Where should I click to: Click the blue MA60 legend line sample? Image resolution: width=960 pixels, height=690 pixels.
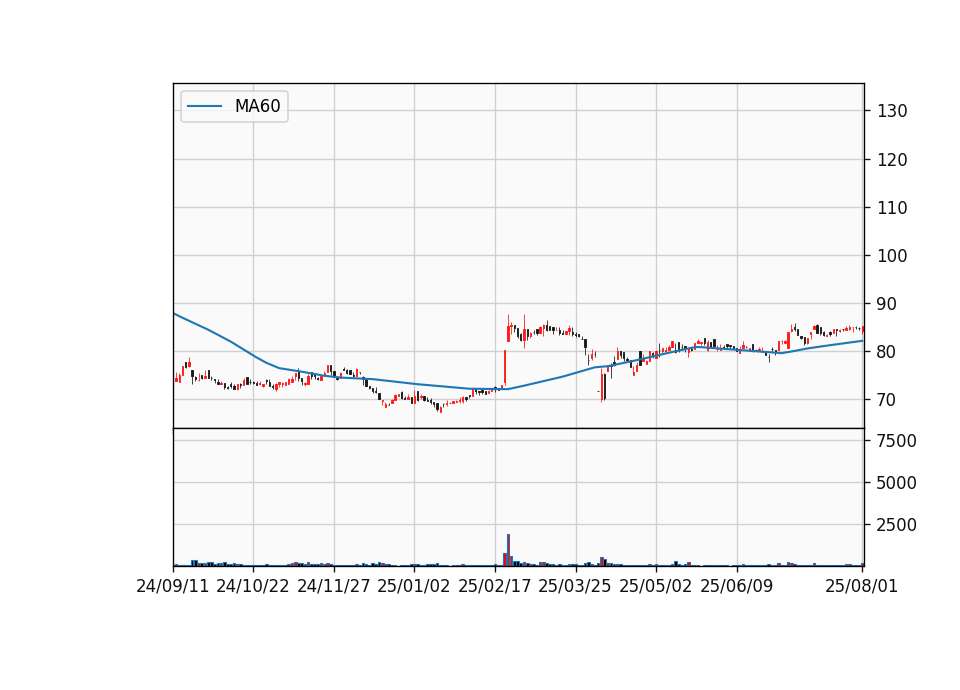coord(204,106)
